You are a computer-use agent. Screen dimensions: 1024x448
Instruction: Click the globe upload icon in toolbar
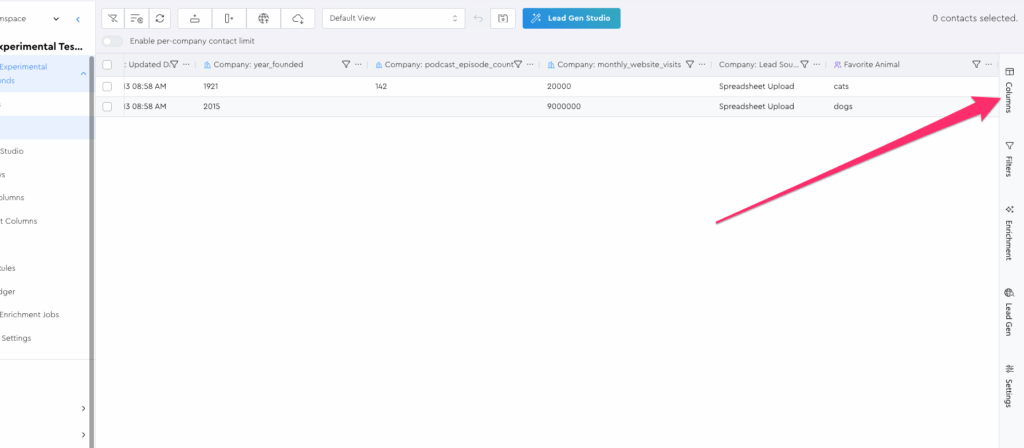pos(263,18)
